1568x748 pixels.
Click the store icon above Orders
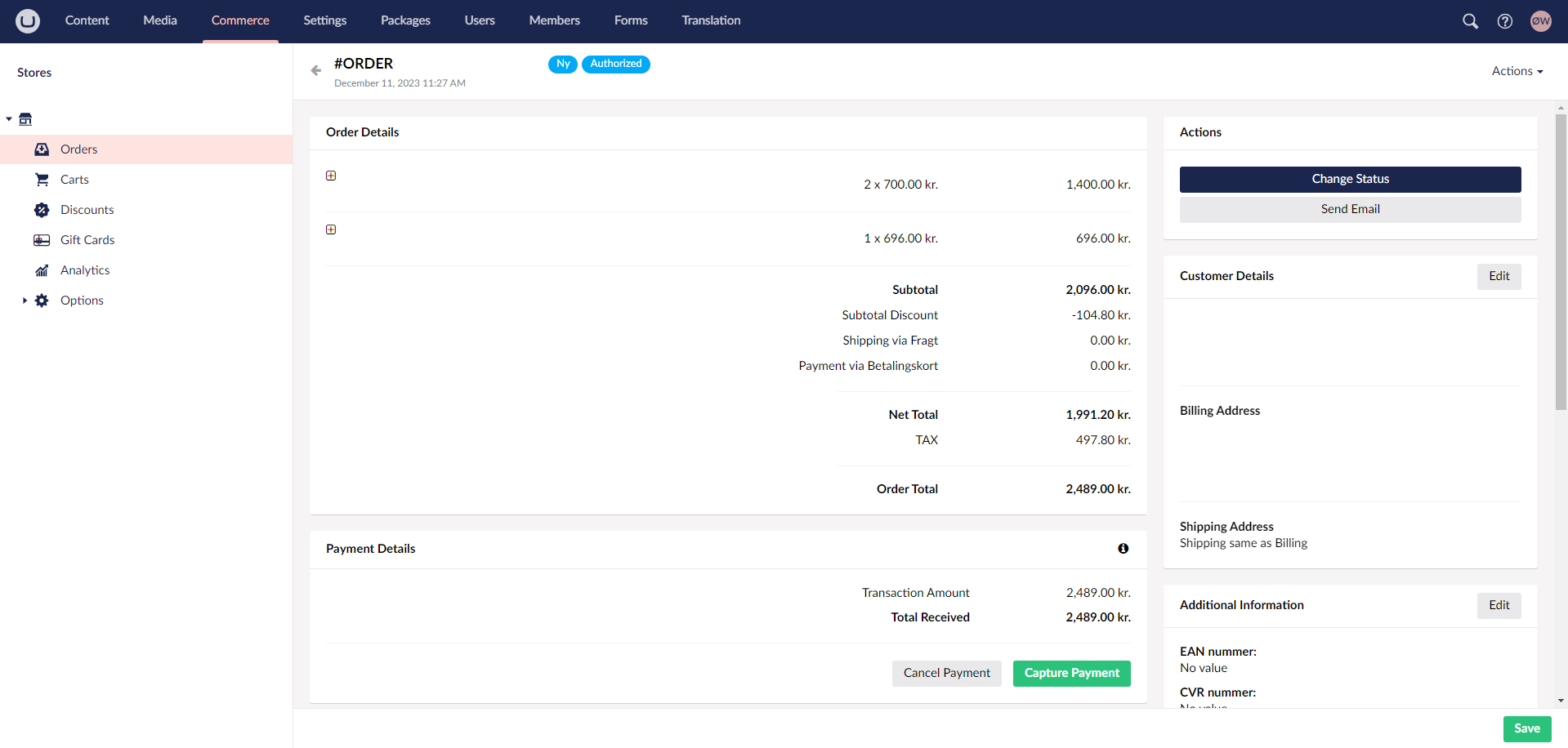(x=25, y=118)
